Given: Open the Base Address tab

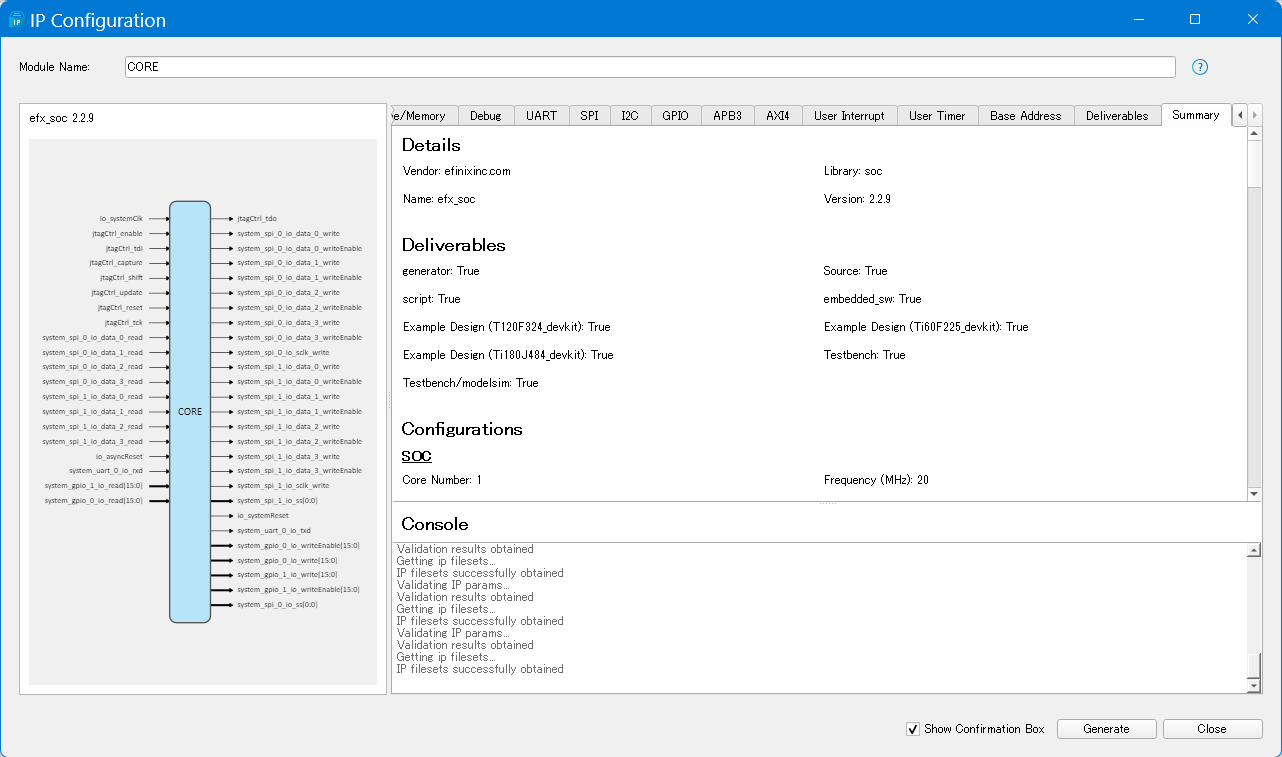Looking at the screenshot, I should [x=1025, y=116].
